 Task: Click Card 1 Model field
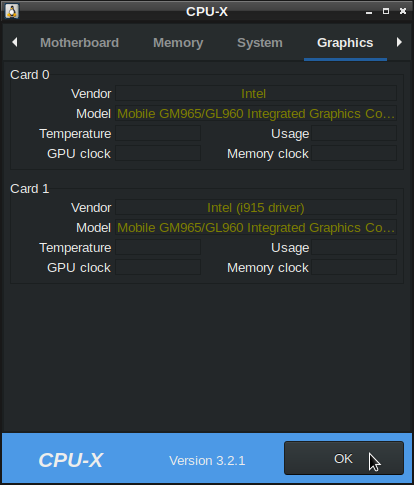[256, 228]
